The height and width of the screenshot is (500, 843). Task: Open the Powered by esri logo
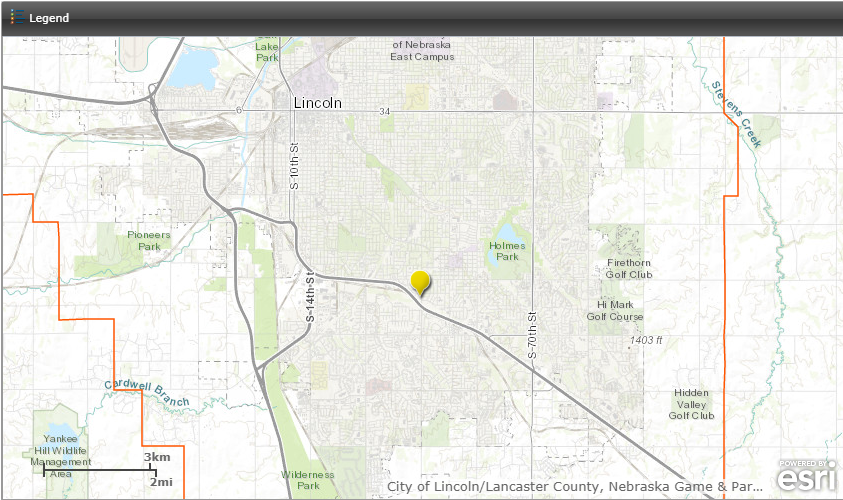807,477
